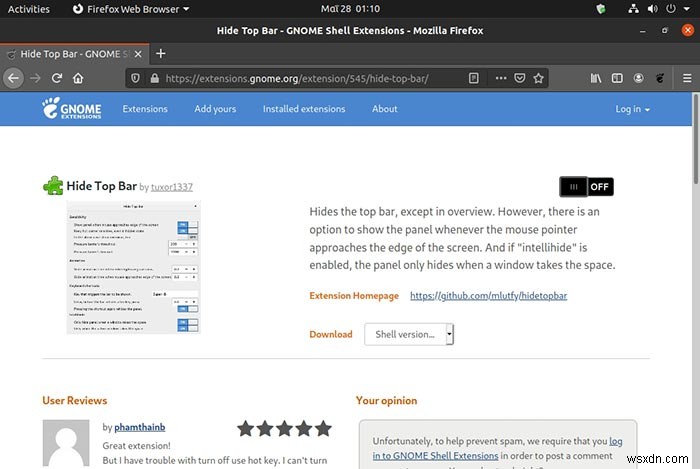
Task: Open author tuxor1337 profile link
Action: [172, 187]
